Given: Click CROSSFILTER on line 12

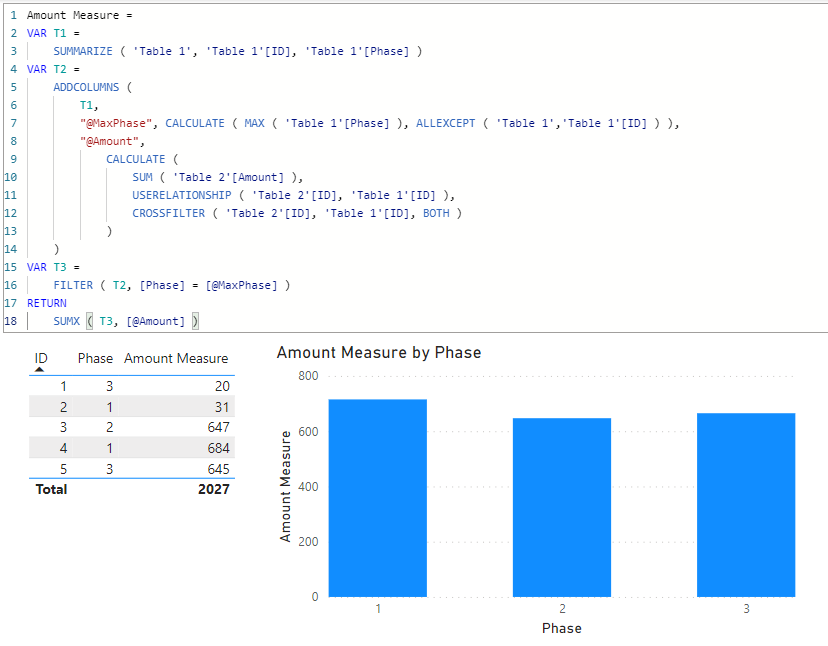Looking at the screenshot, I should click(x=168, y=213).
